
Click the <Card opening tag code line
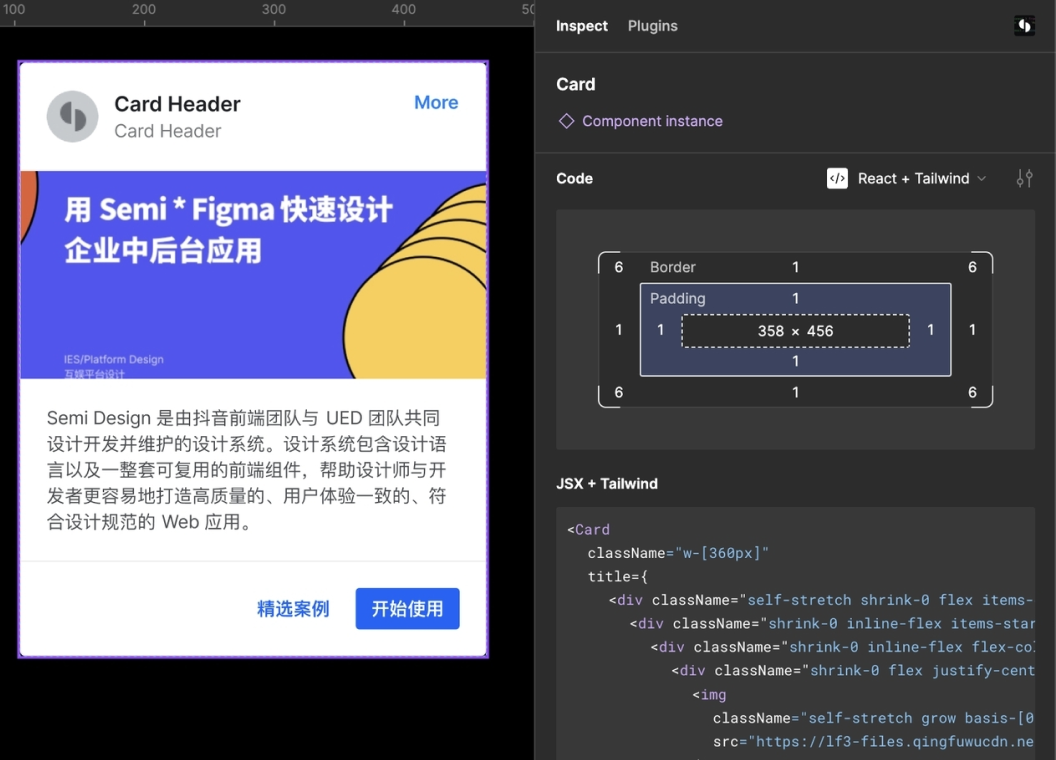pyautogui.click(x=589, y=530)
